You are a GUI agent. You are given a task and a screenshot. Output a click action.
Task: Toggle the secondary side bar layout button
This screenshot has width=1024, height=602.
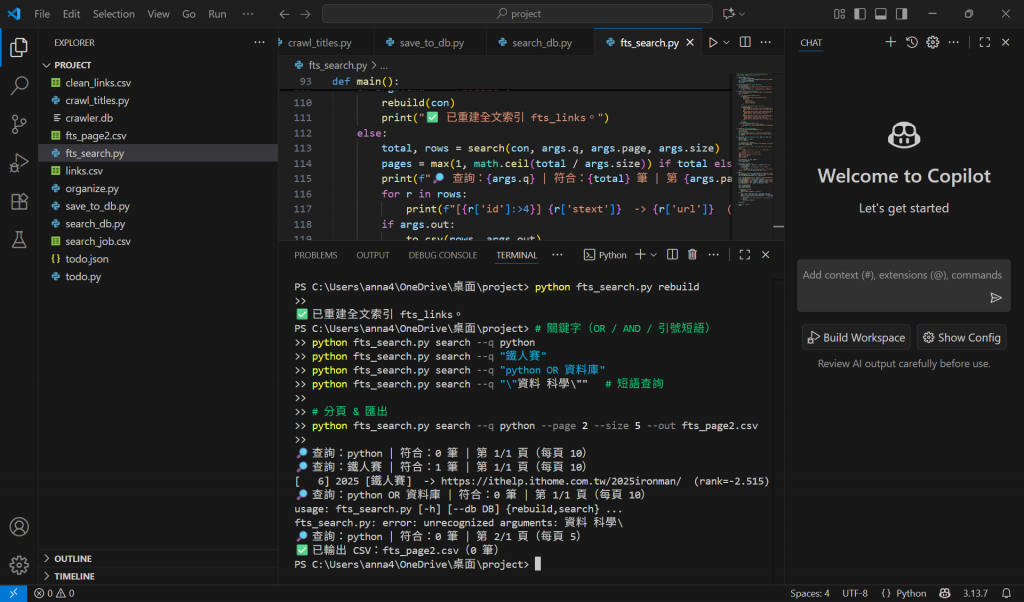(x=902, y=14)
